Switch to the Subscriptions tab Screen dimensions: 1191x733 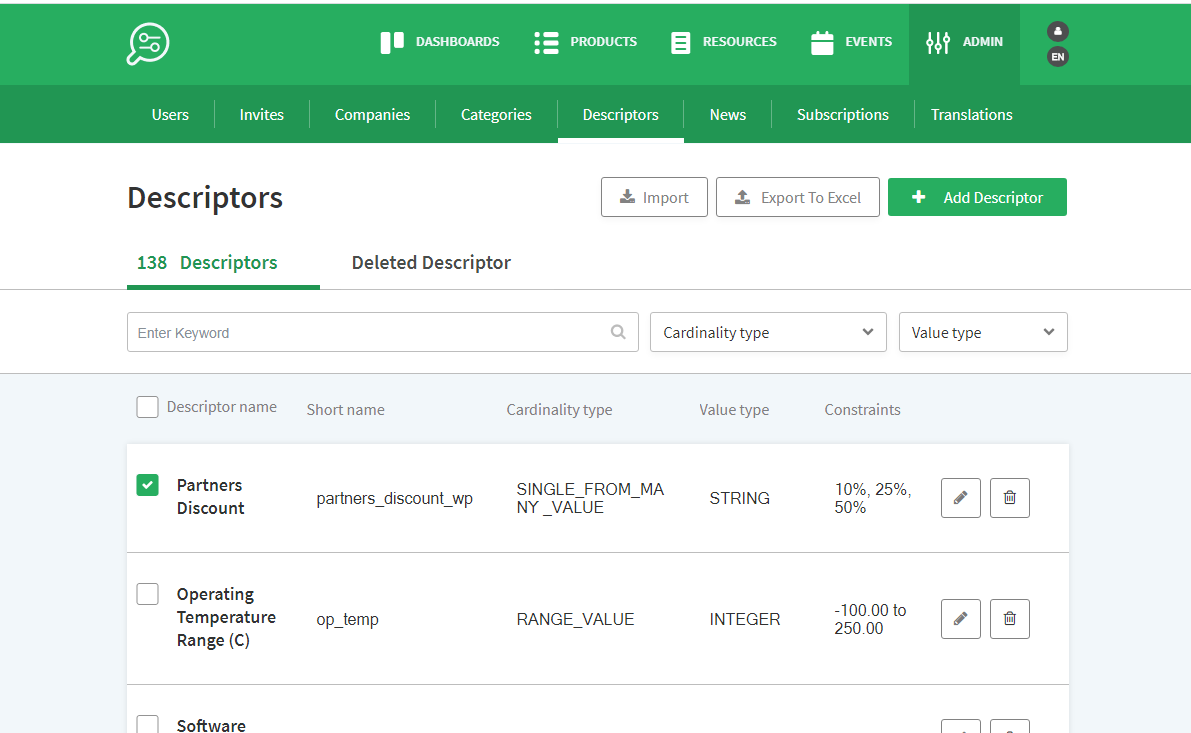tap(842, 115)
